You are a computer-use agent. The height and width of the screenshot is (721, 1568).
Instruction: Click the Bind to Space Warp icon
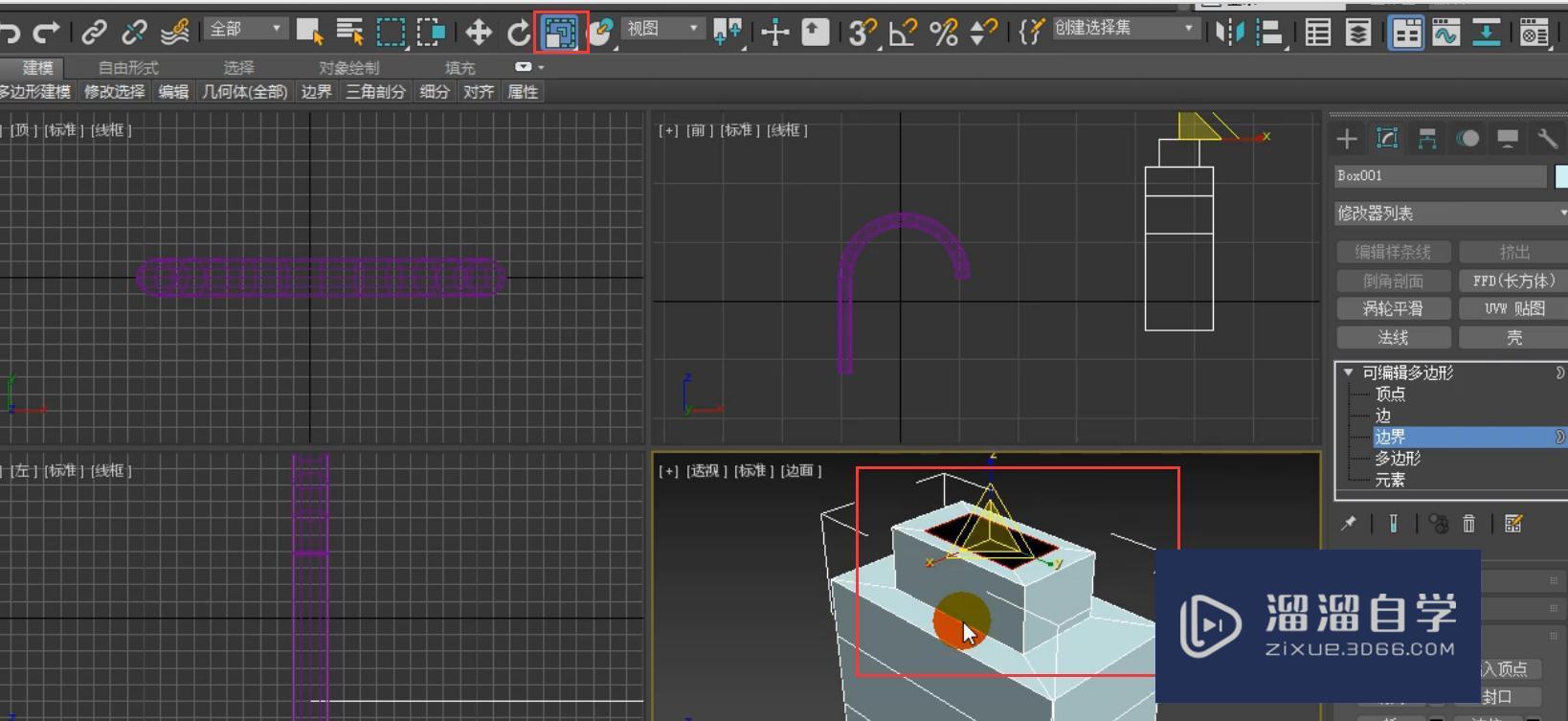(x=174, y=34)
